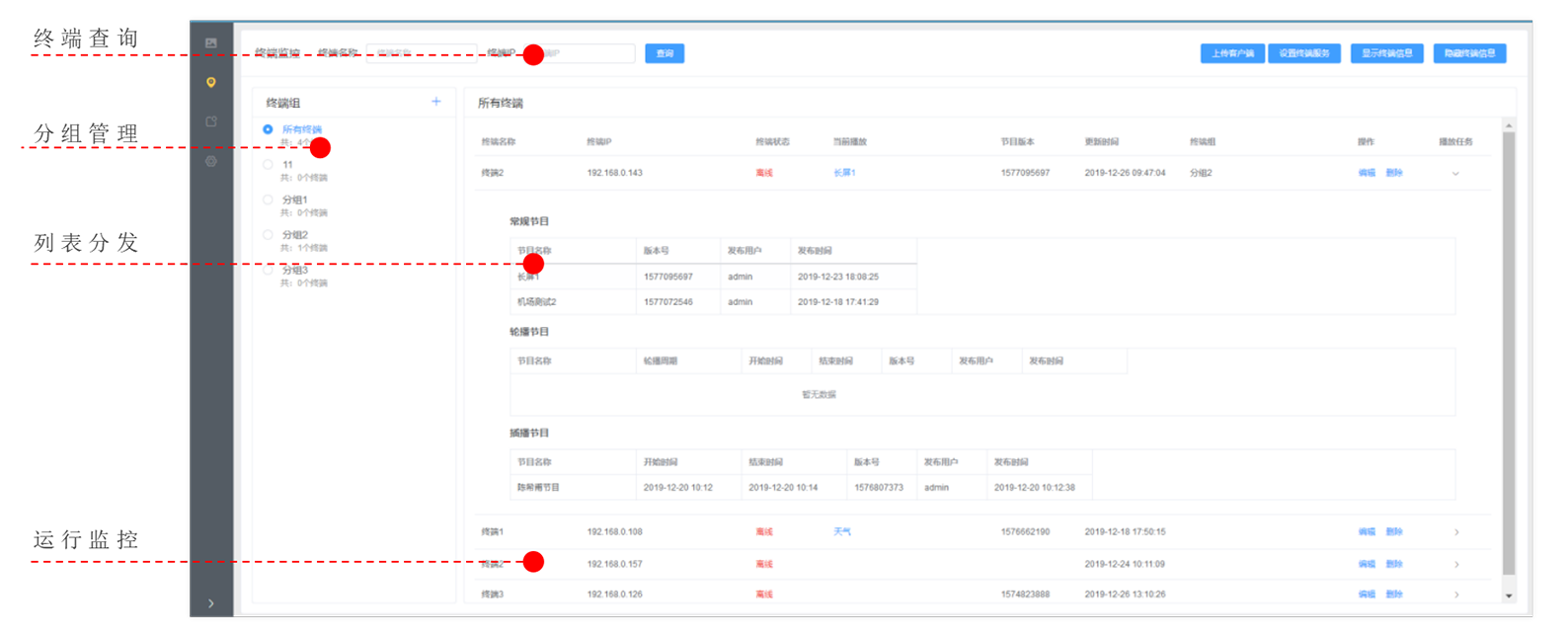The height and width of the screenshot is (640, 1568).
Task: Expand the 192.168.0.108 terminal row chevron
Action: (1456, 532)
